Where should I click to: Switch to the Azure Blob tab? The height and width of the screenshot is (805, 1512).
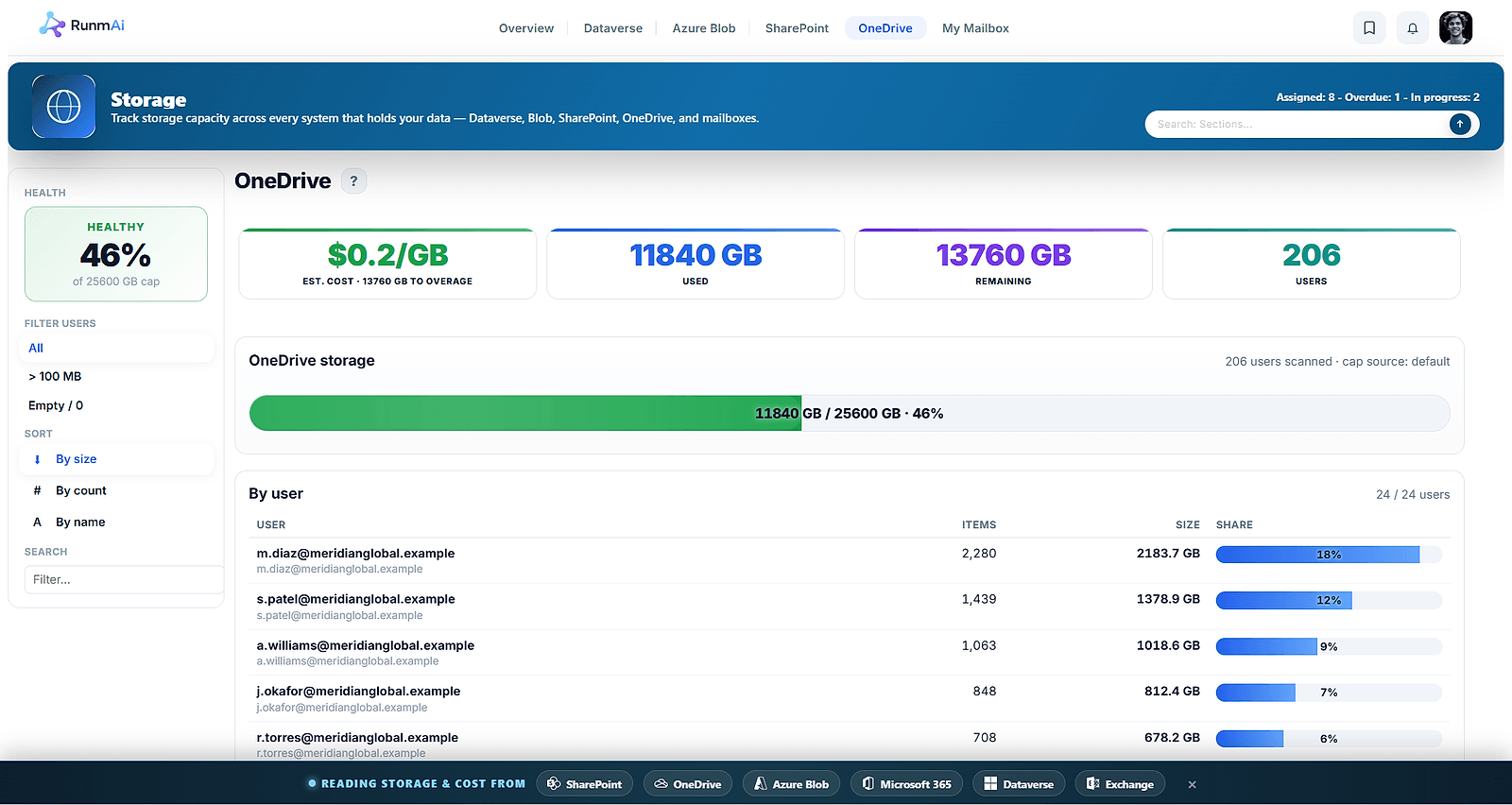pos(704,28)
